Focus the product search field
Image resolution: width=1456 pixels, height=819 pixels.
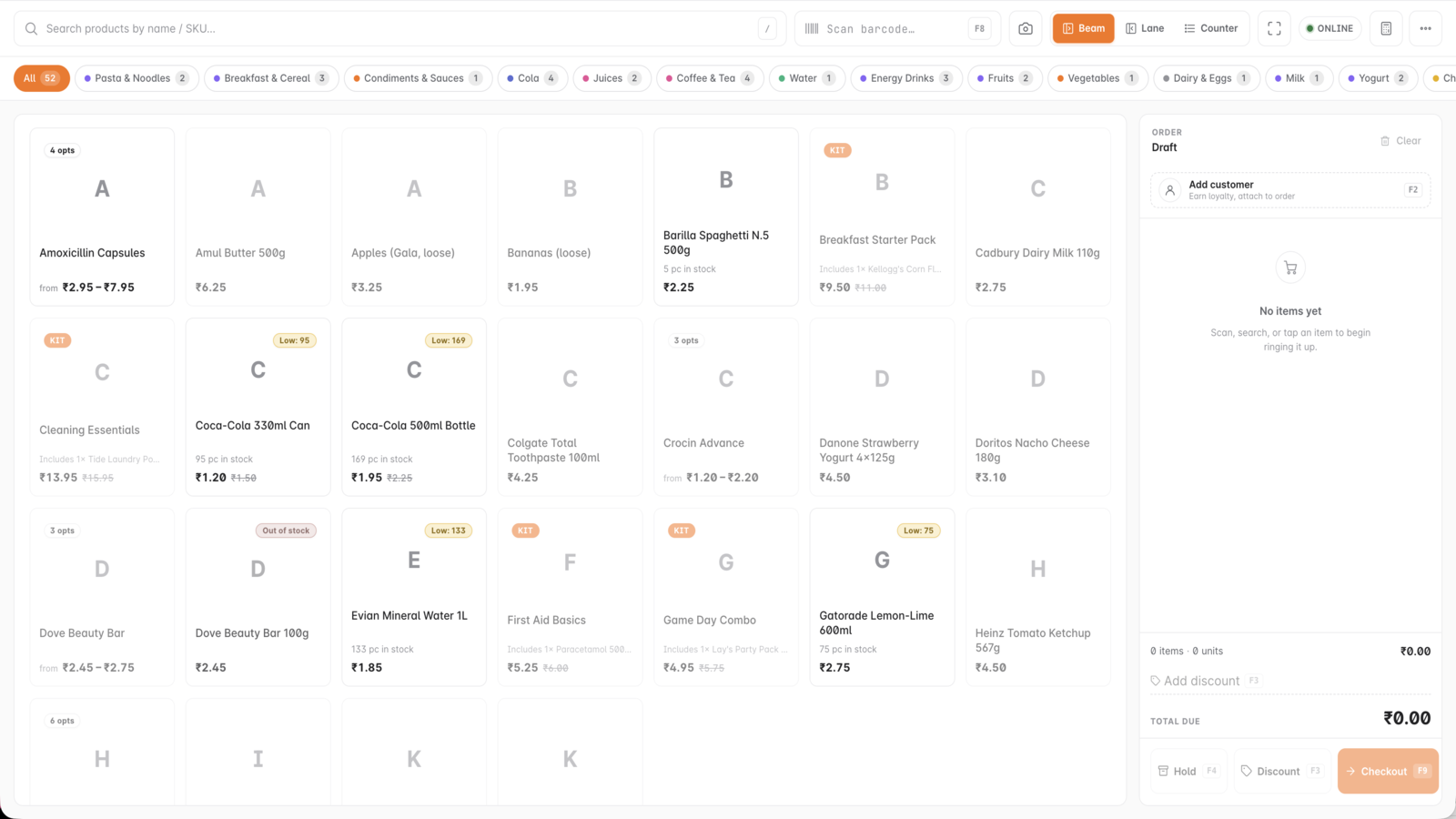(x=399, y=28)
